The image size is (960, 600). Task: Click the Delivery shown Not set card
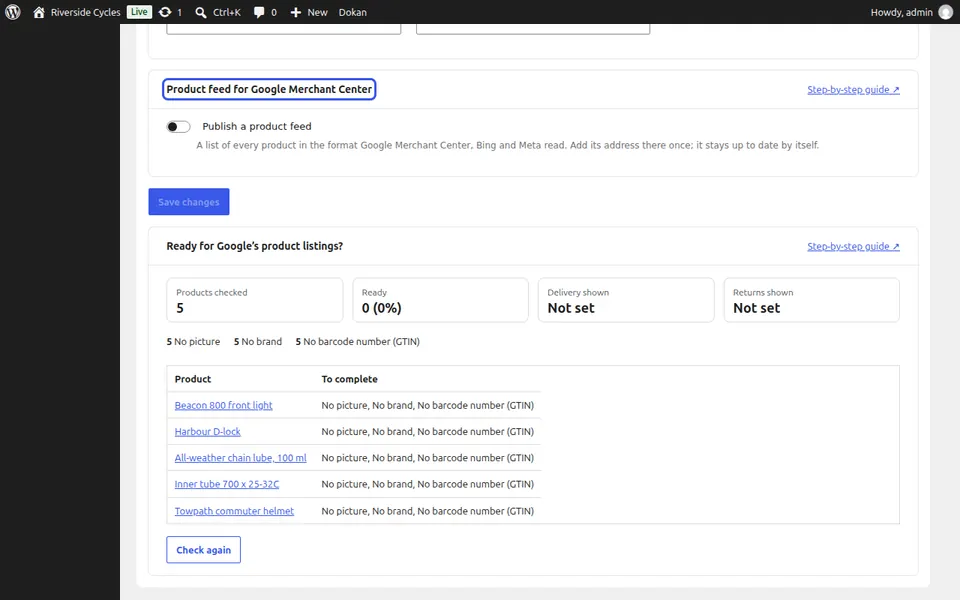(626, 300)
